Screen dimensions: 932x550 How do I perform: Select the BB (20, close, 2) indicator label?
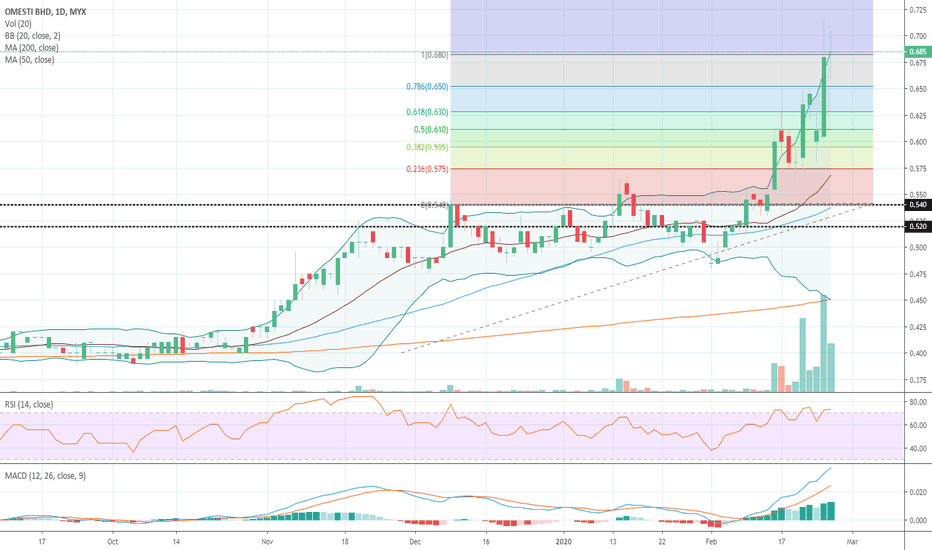[x=33, y=36]
